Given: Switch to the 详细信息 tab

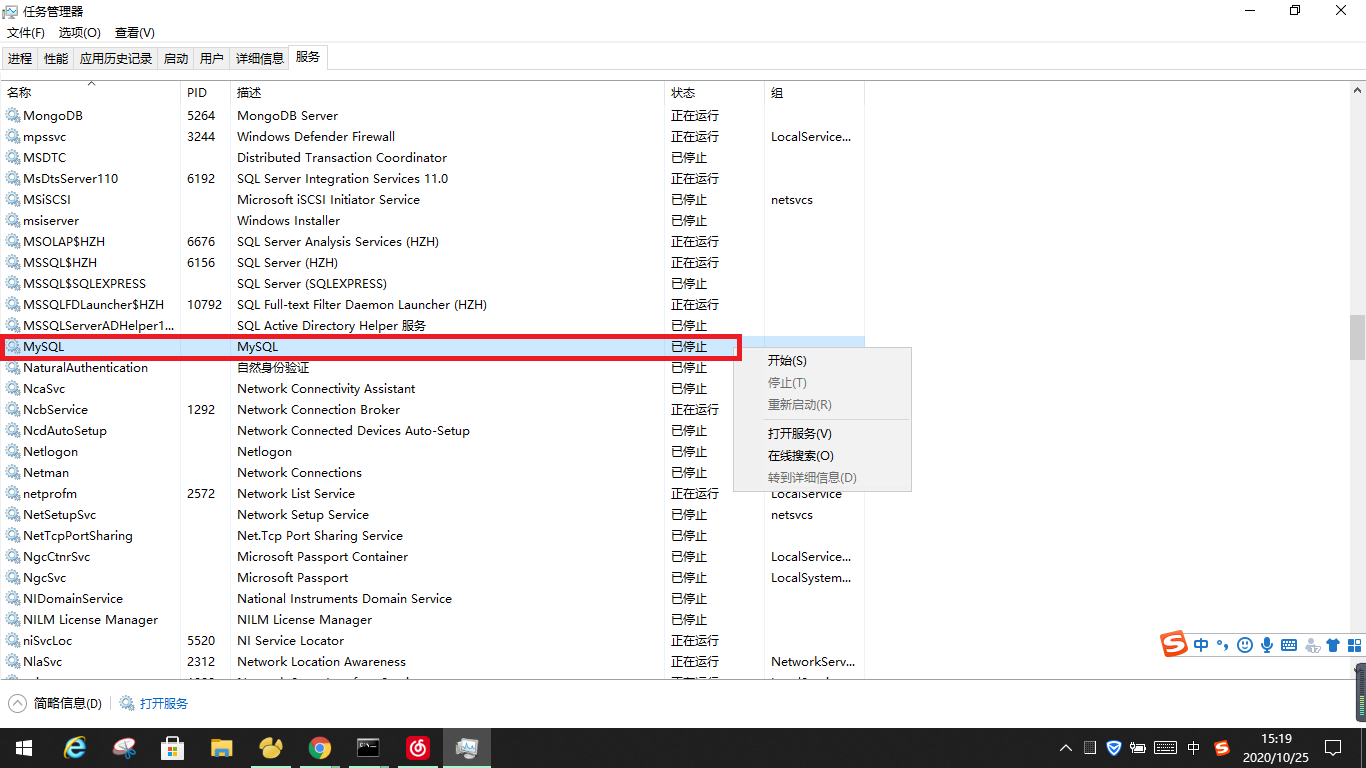Looking at the screenshot, I should [x=259, y=58].
